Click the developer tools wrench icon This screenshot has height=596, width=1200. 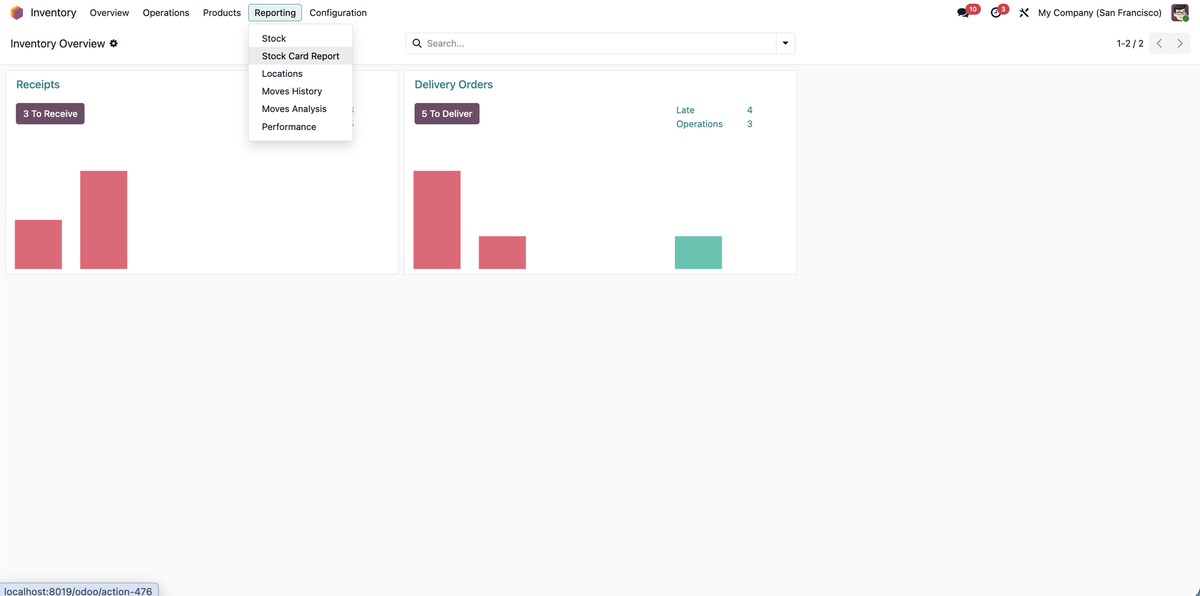(1023, 12)
